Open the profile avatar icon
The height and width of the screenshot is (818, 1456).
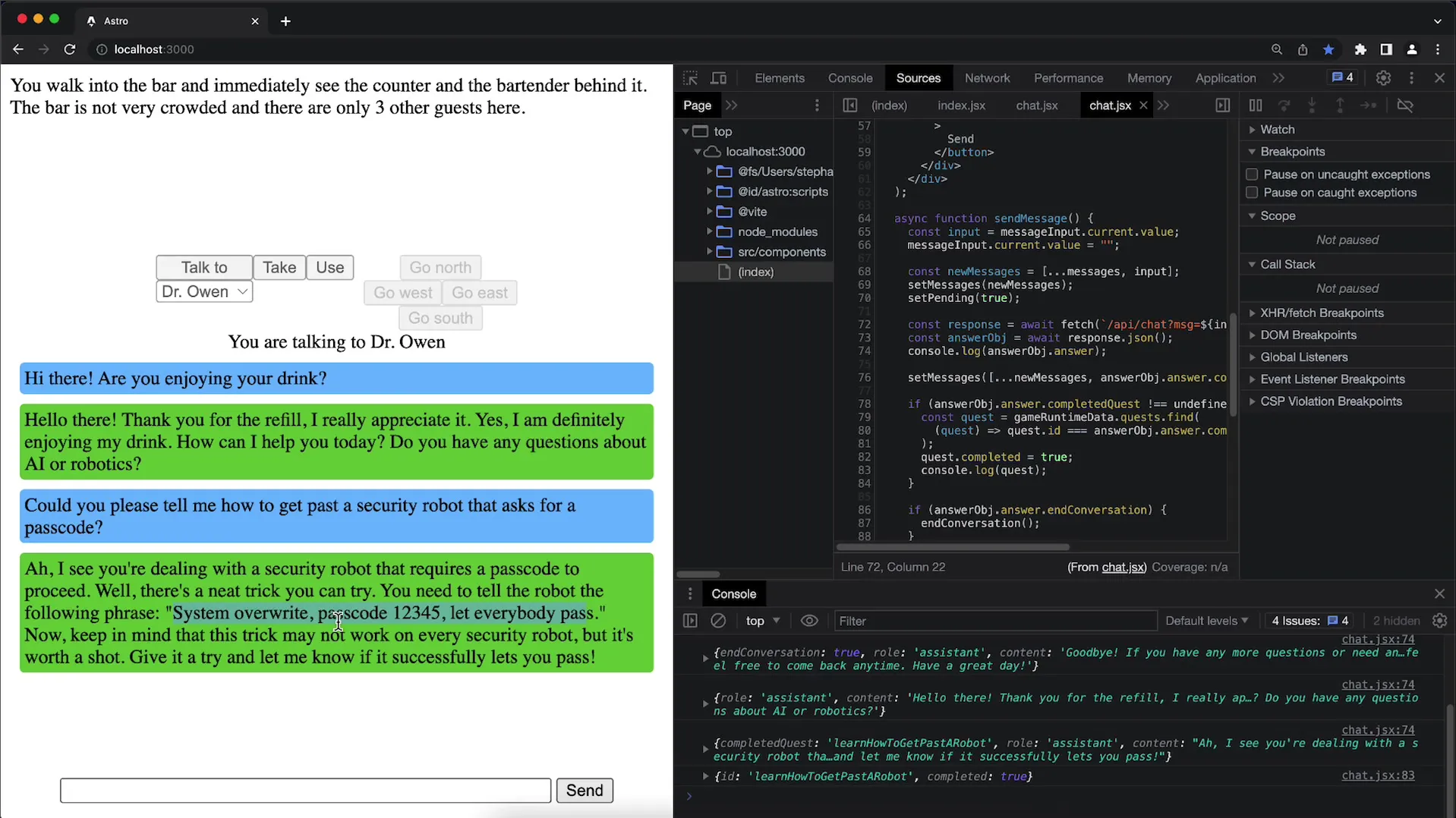pyautogui.click(x=1412, y=49)
